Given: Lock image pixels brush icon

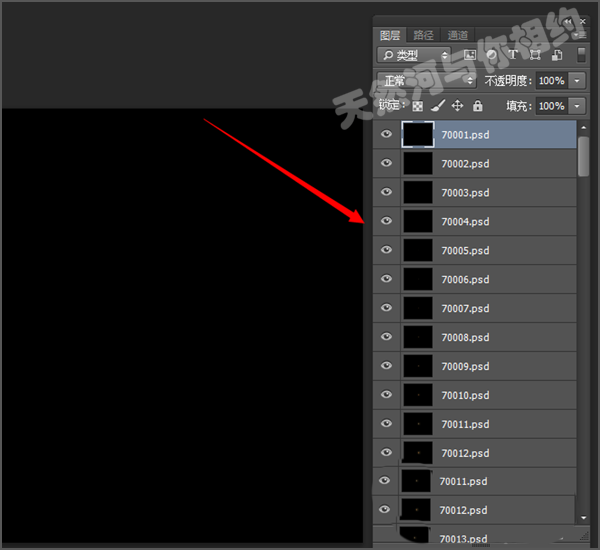Looking at the screenshot, I should tap(438, 106).
